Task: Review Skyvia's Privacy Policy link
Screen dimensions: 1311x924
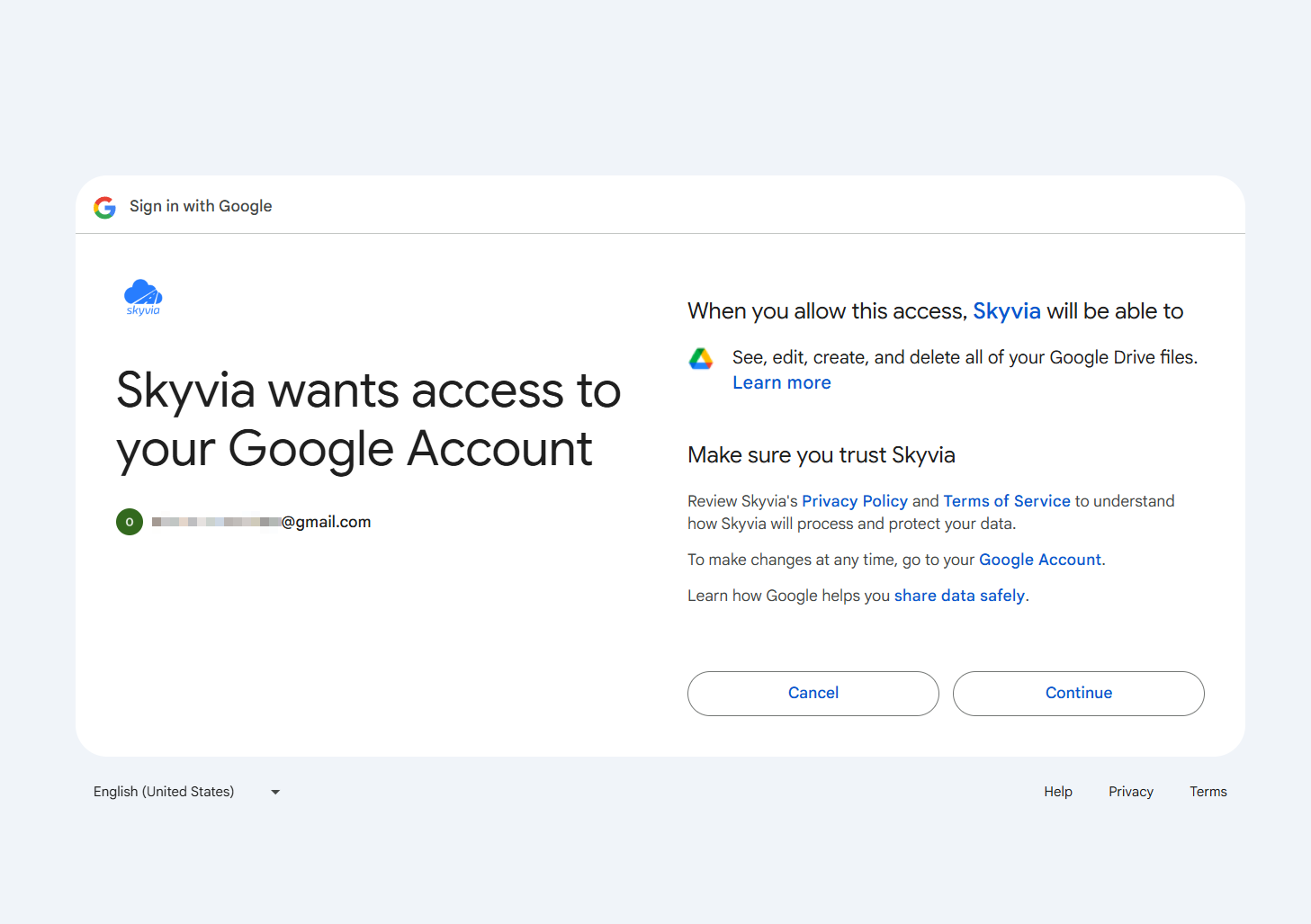Action: click(855, 500)
